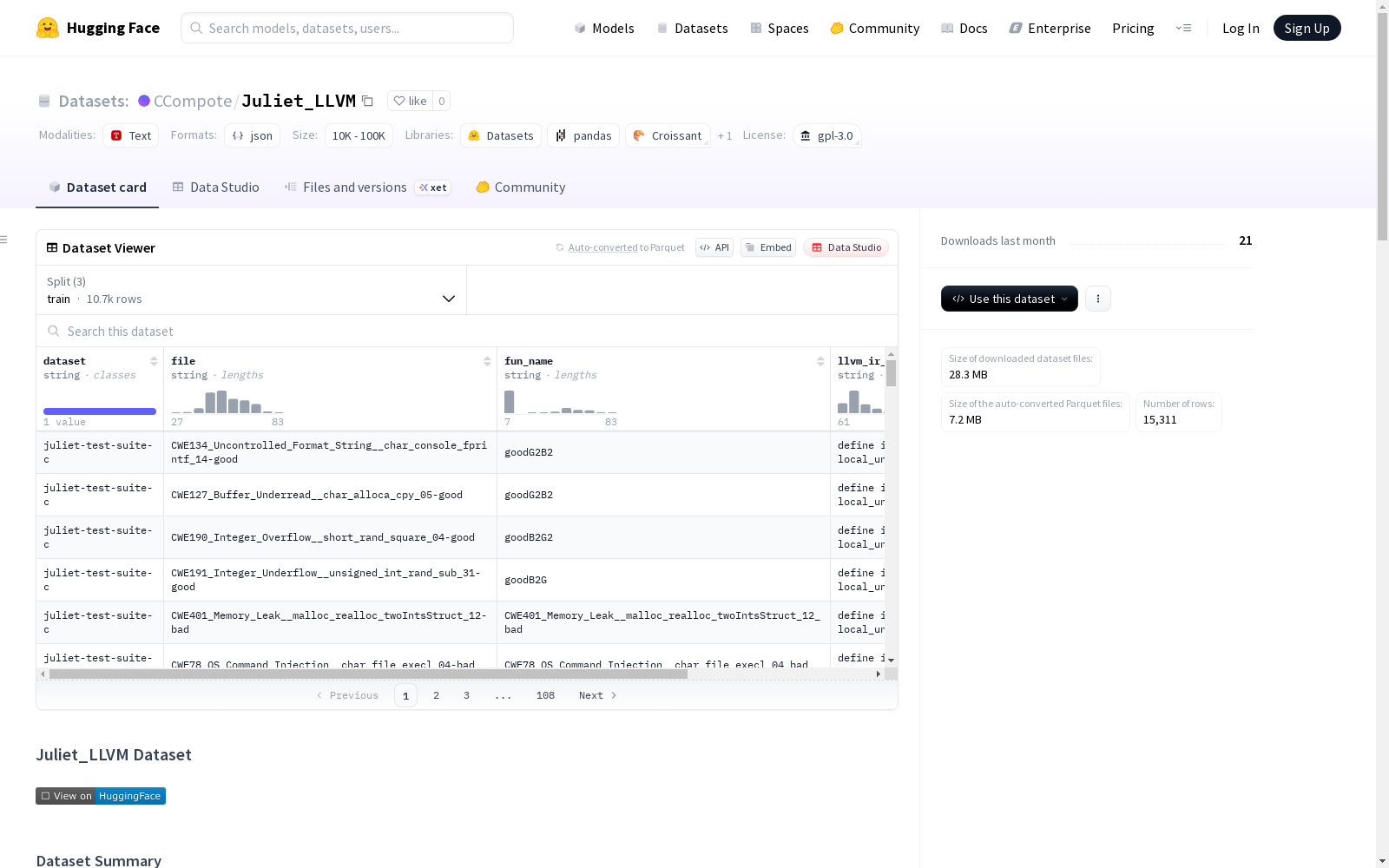Switch to the Dataset card tab
The width and height of the screenshot is (1389, 868).
pos(97,187)
